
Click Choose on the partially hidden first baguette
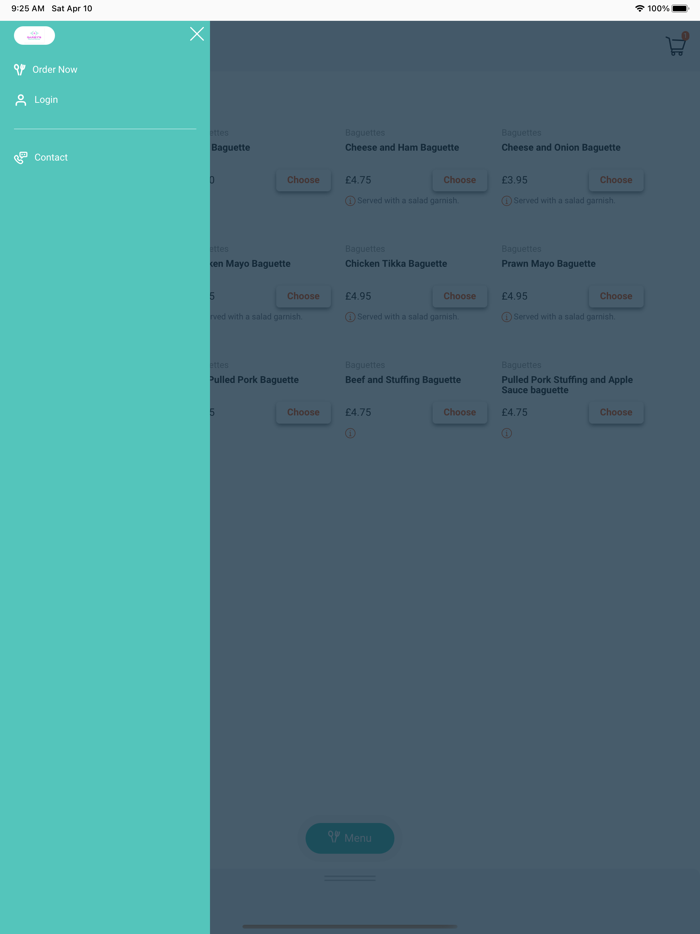303,180
